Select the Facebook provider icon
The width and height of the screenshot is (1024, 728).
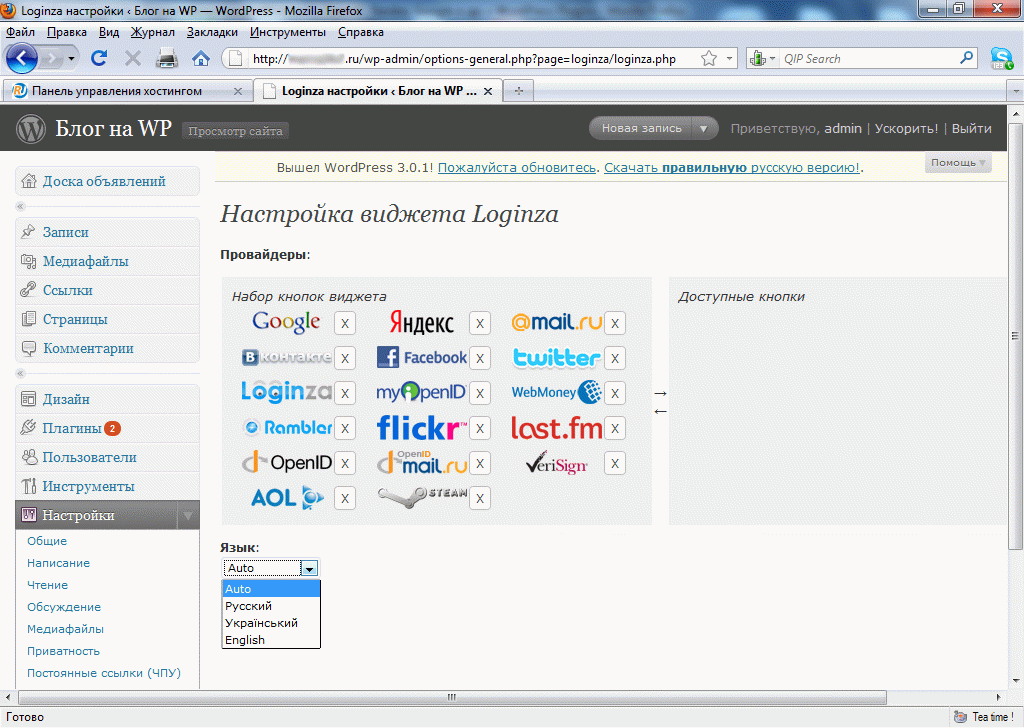click(x=421, y=357)
